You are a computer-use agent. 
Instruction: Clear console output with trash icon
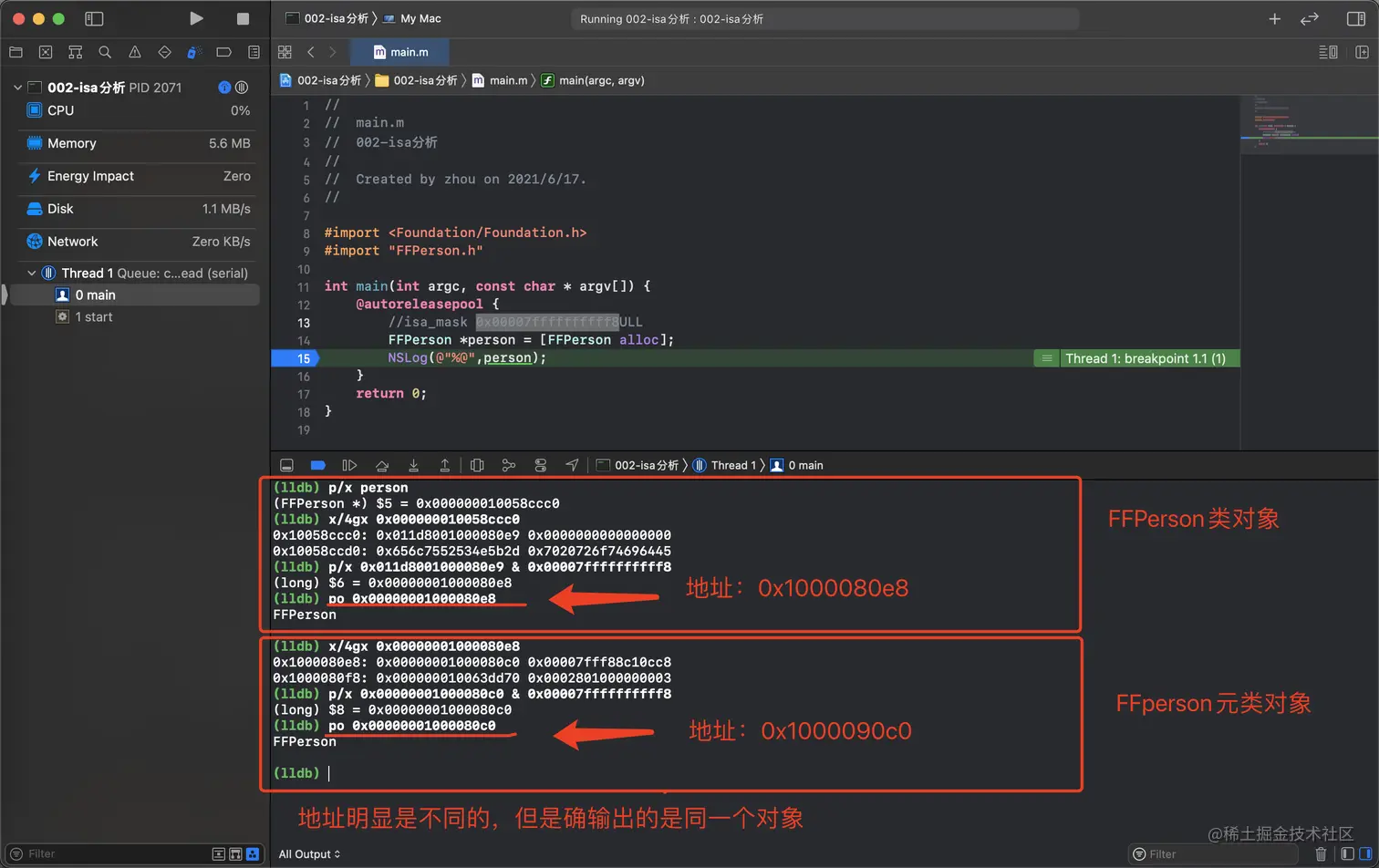point(1322,853)
